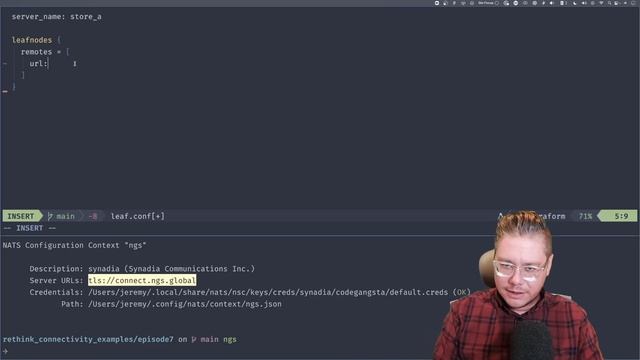This screenshot has height=360, width=640.
Task: Click the volume icon in menu bar
Action: pyautogui.click(x=583, y=3)
